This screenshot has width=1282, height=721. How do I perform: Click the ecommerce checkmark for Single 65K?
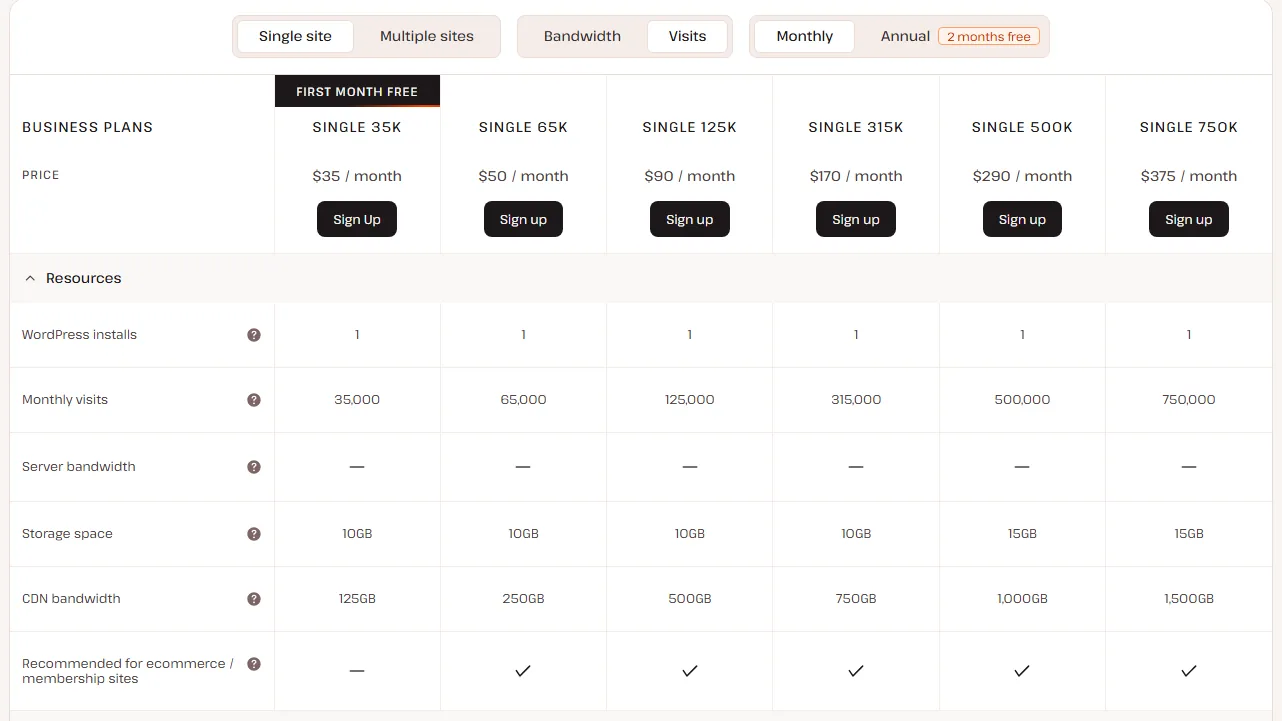point(522,671)
